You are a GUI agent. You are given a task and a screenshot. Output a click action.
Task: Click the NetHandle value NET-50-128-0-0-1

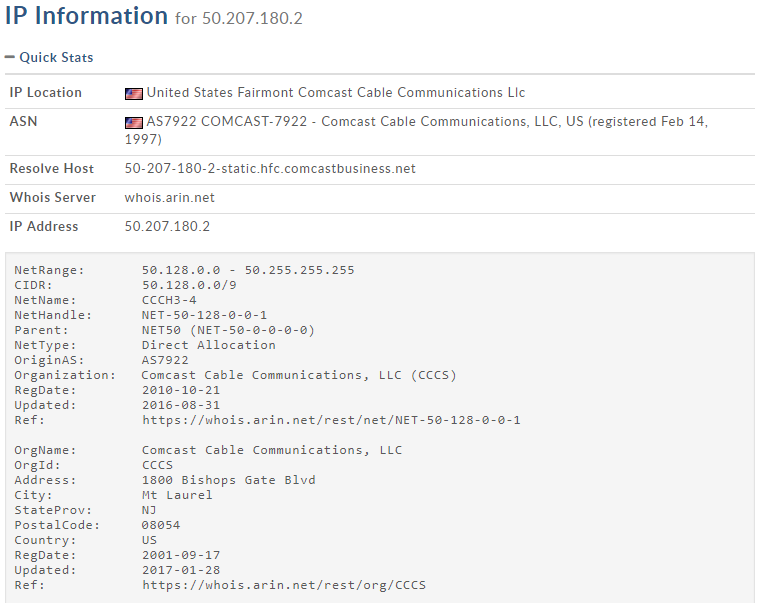[204, 315]
